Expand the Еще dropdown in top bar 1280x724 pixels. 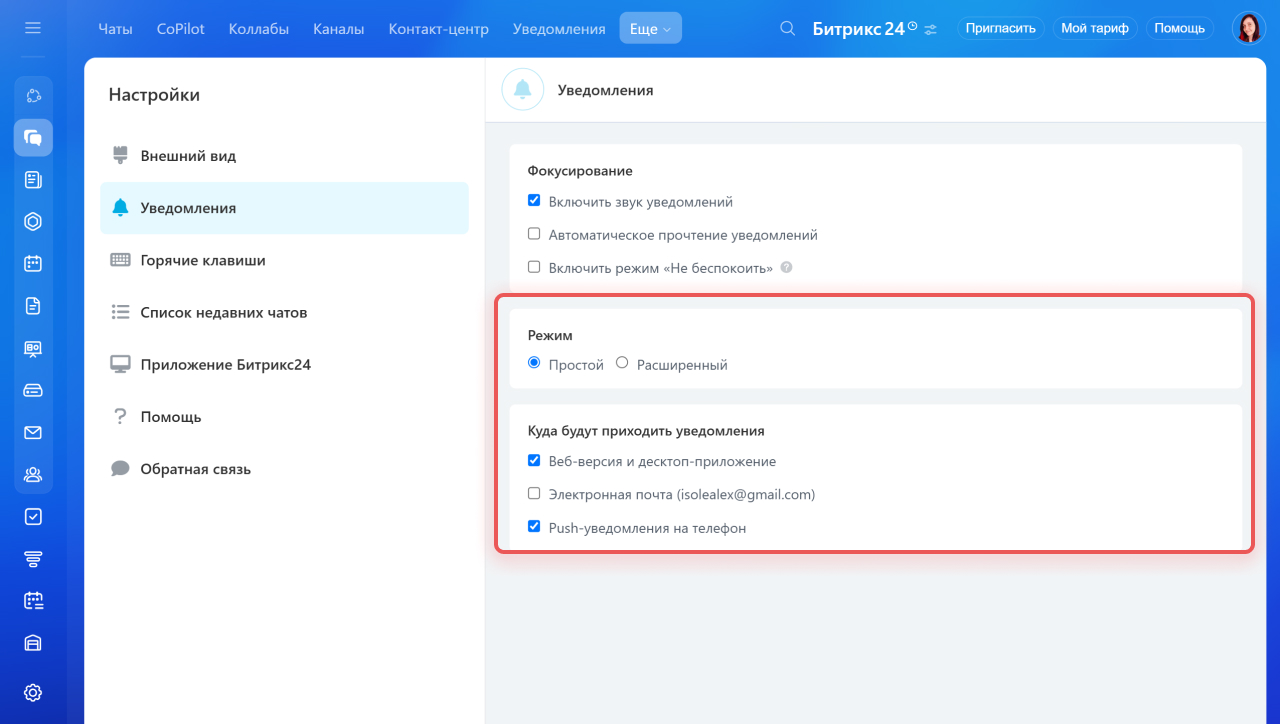[x=651, y=28]
